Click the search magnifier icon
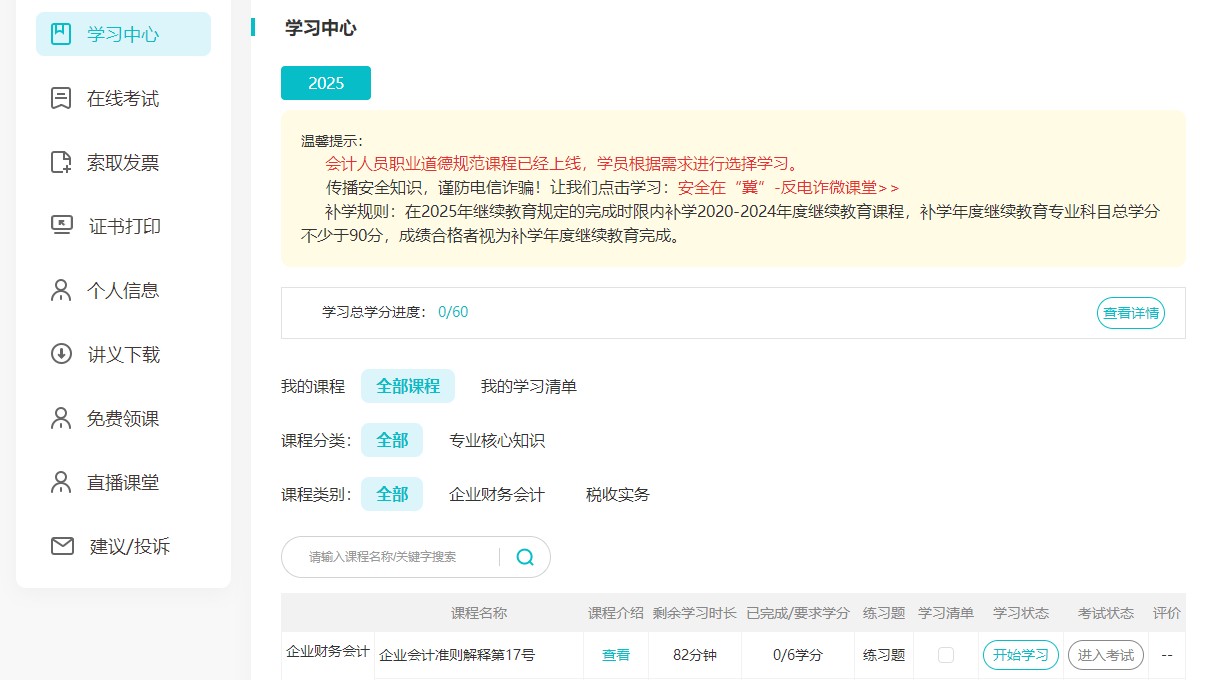Image resolution: width=1214 pixels, height=680 pixels. (524, 557)
